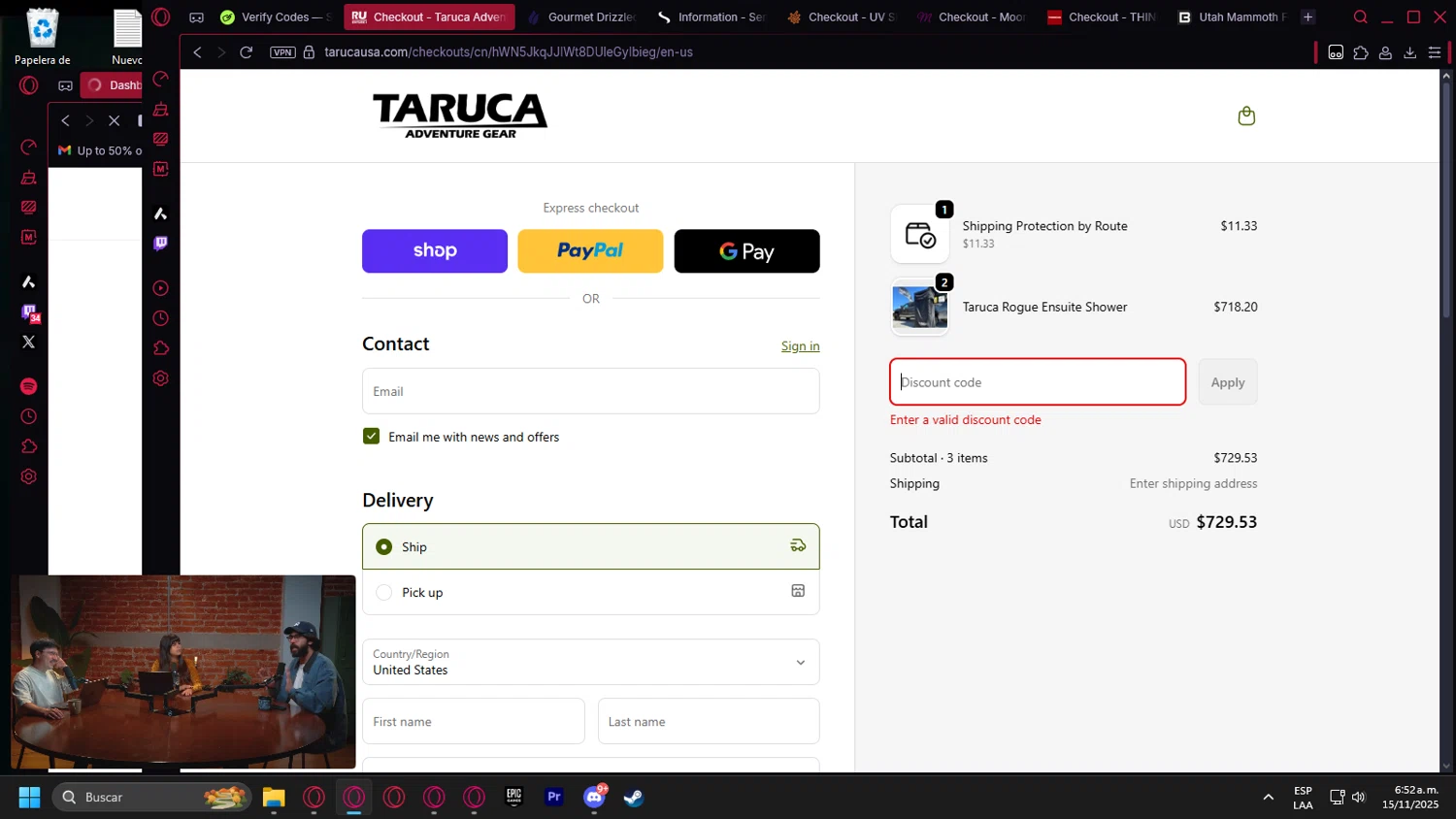Focus the First name field
This screenshot has height=819, width=1456.
coord(474,721)
